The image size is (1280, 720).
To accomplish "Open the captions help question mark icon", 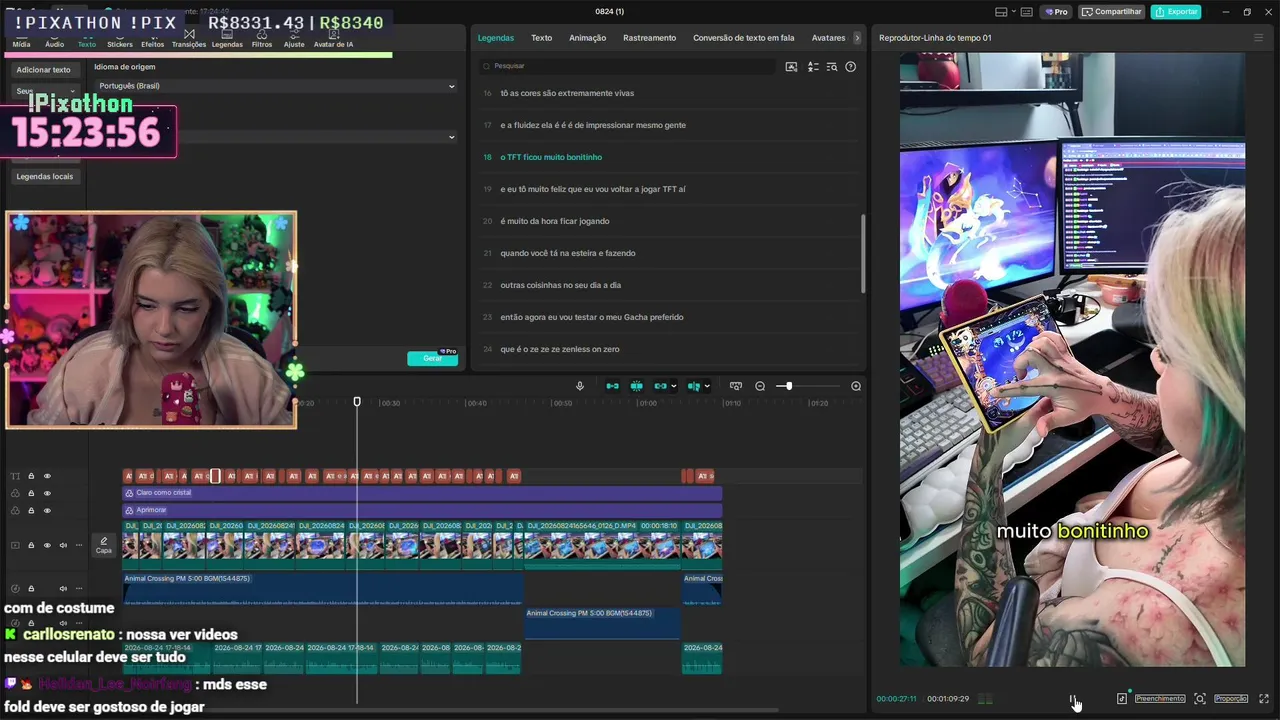I will (851, 67).
